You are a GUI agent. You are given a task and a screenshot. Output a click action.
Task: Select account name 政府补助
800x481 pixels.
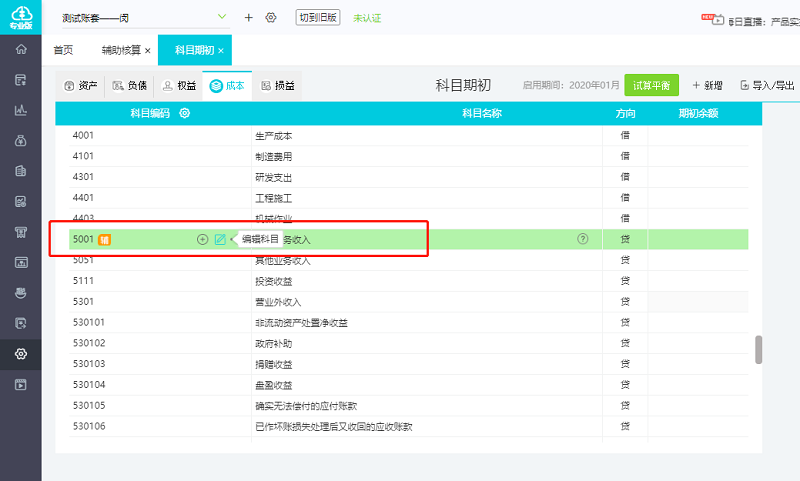point(273,344)
